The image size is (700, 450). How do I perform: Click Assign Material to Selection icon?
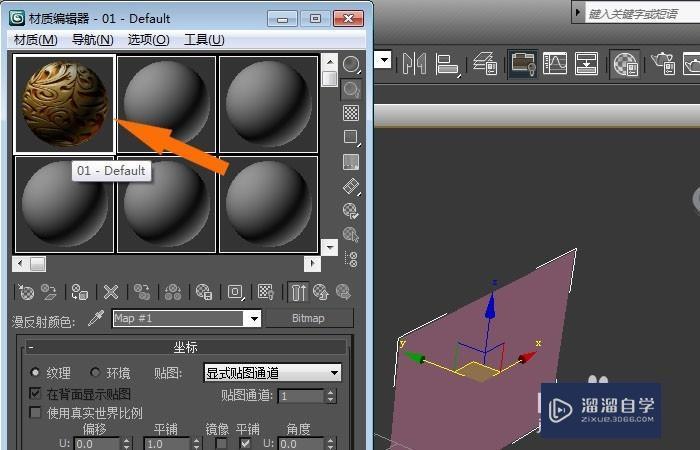pyautogui.click(x=80, y=292)
